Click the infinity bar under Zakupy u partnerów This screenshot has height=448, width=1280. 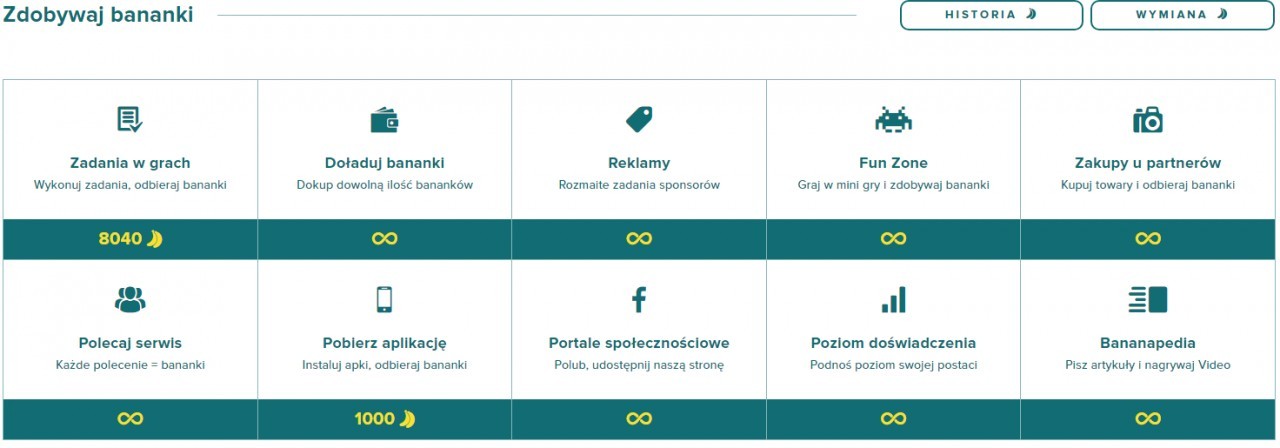click(1148, 239)
